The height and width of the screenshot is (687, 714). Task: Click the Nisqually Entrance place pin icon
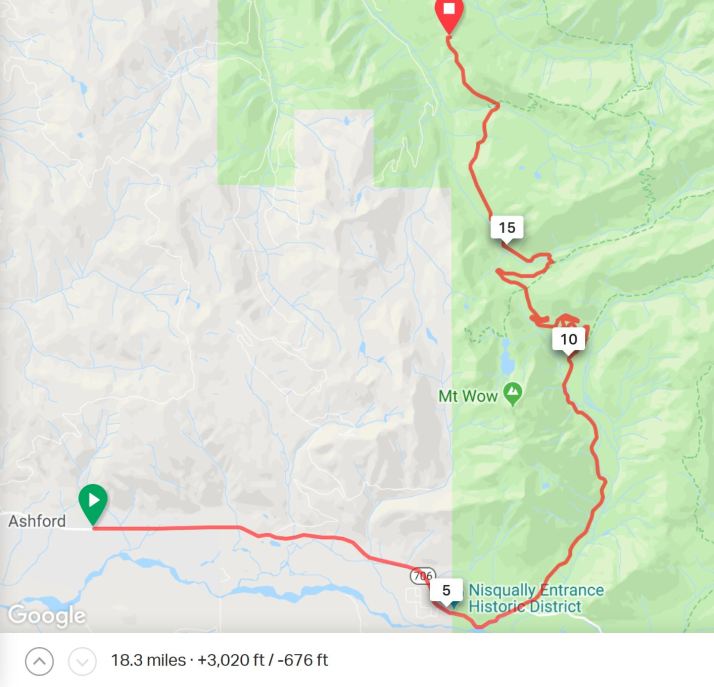pyautogui.click(x=453, y=606)
